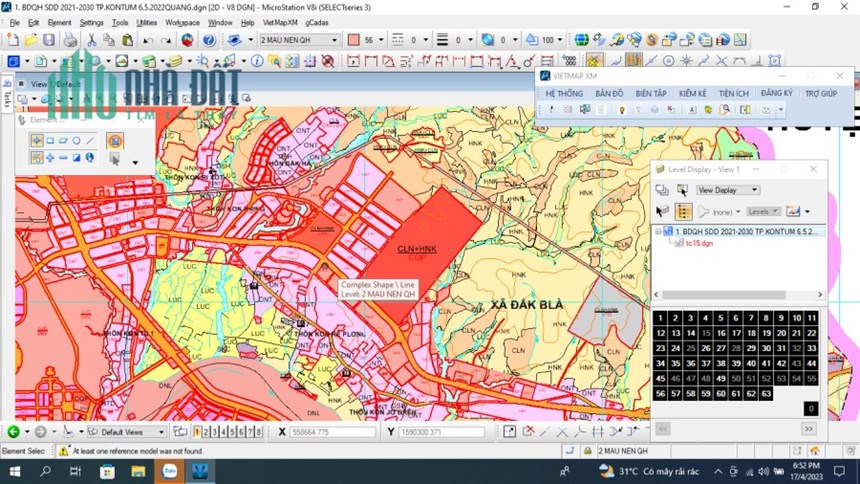Click status bar warning about reference model
The height and width of the screenshot is (484, 860).
131,451
